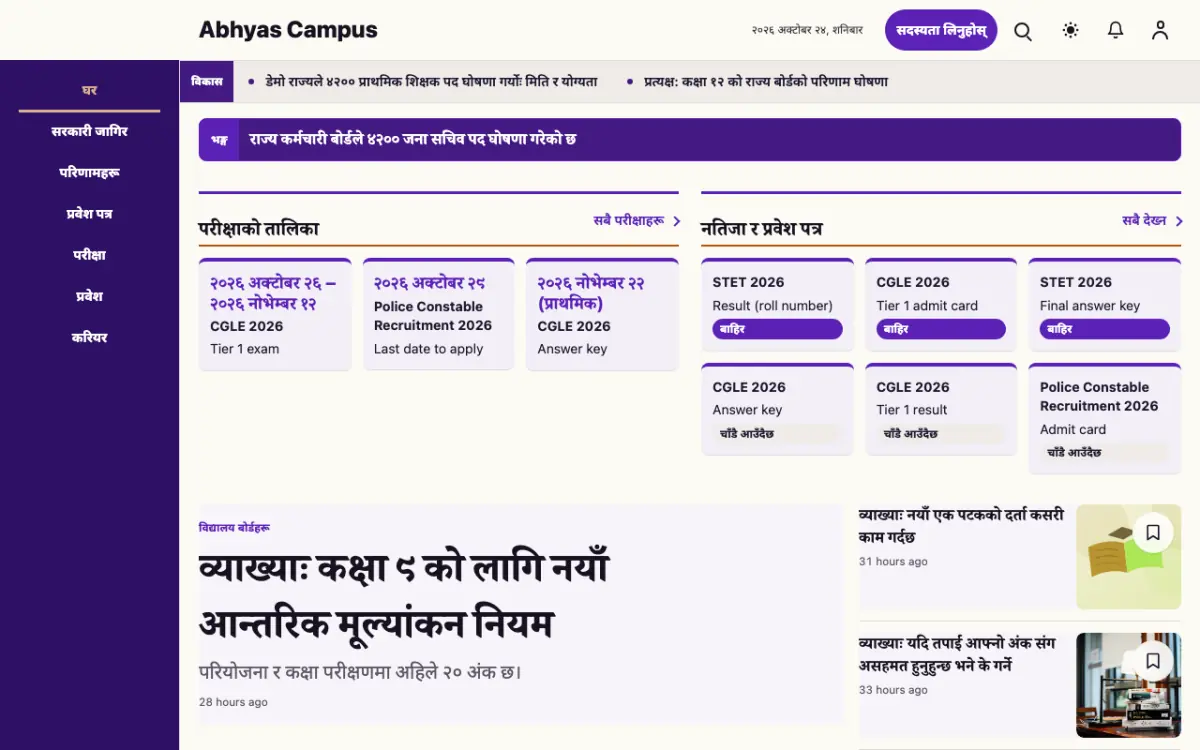1200x750 pixels.
Task: Click the '33 hours ago' timestamp
Action: coord(893,690)
